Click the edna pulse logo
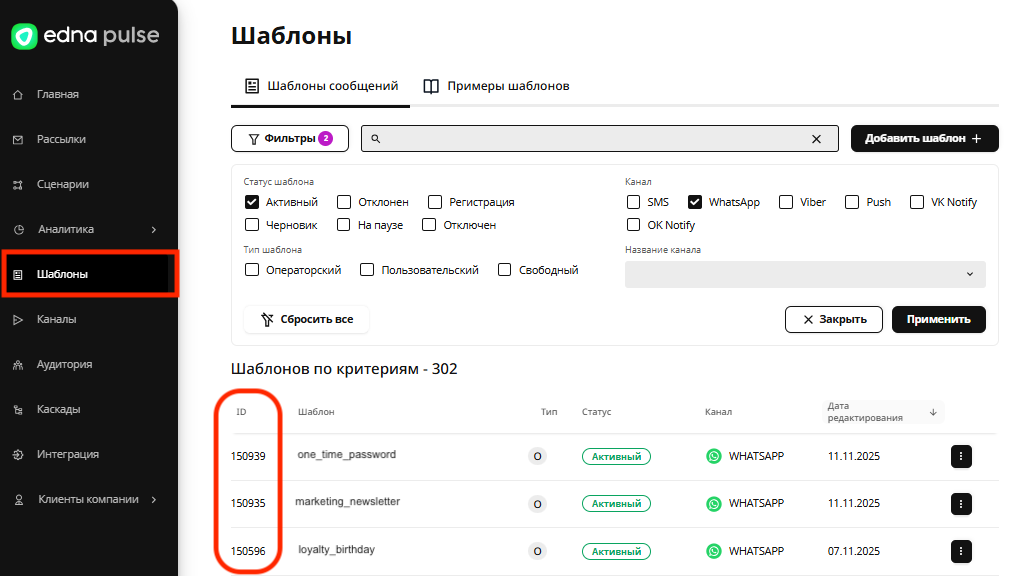The height and width of the screenshot is (576, 1019). 84,36
